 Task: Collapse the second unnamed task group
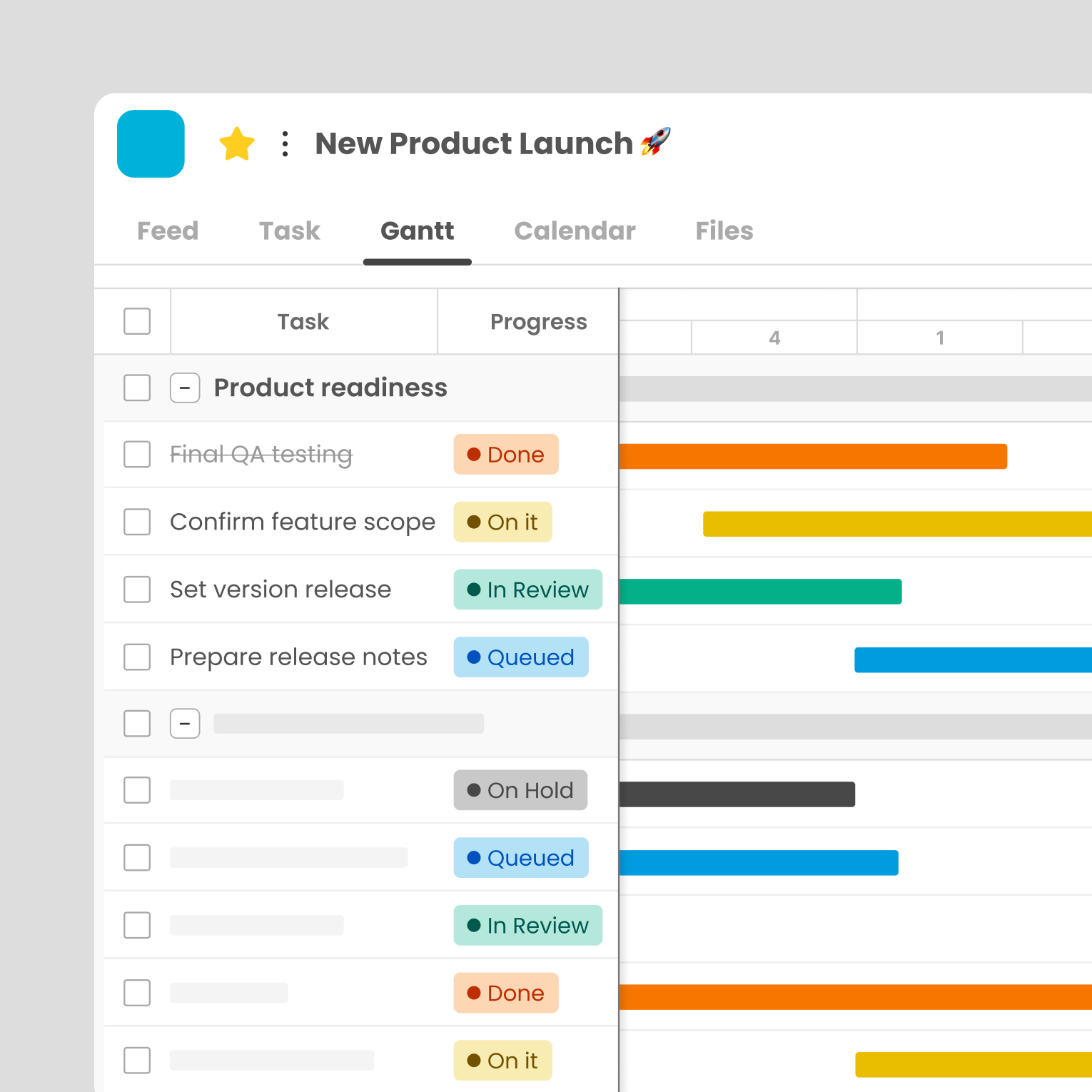(185, 724)
